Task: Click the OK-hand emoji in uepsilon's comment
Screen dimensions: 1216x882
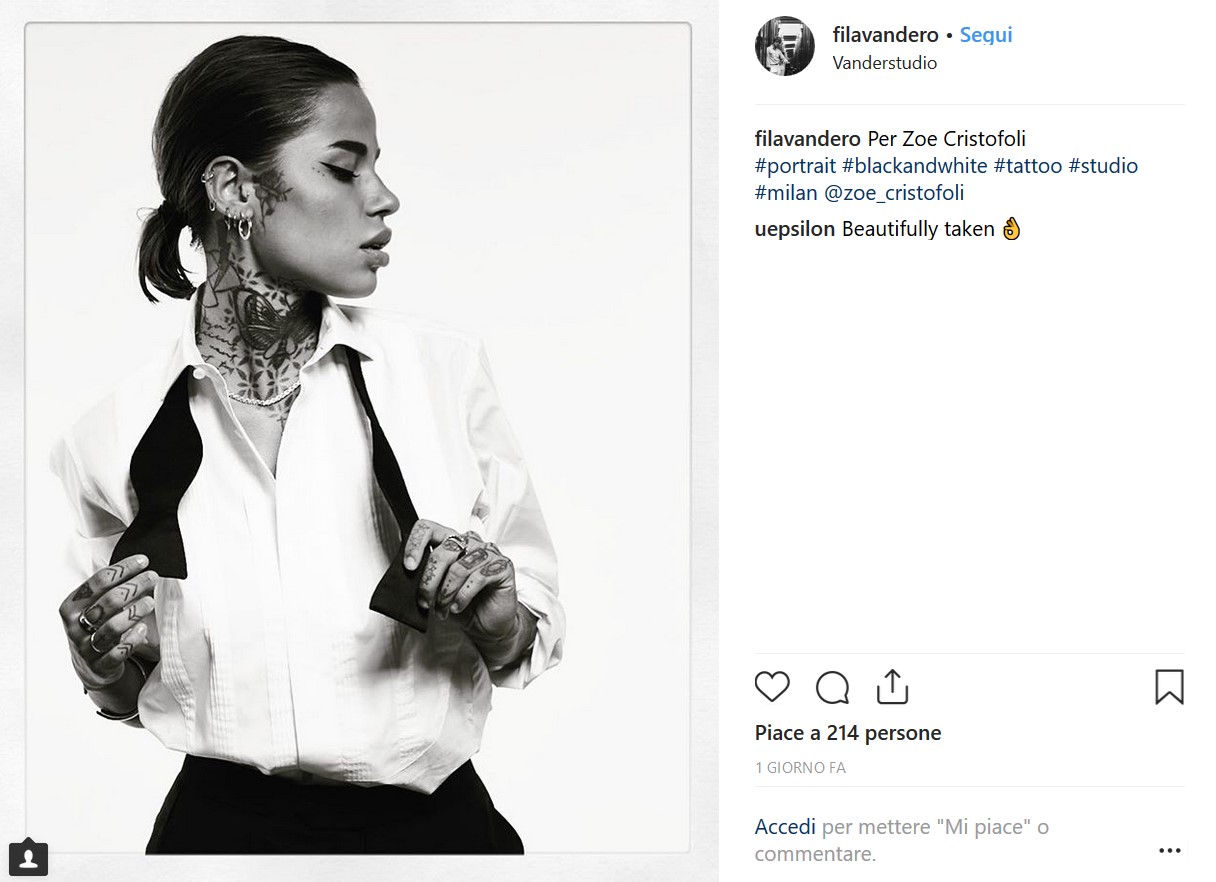Action: pos(1010,229)
